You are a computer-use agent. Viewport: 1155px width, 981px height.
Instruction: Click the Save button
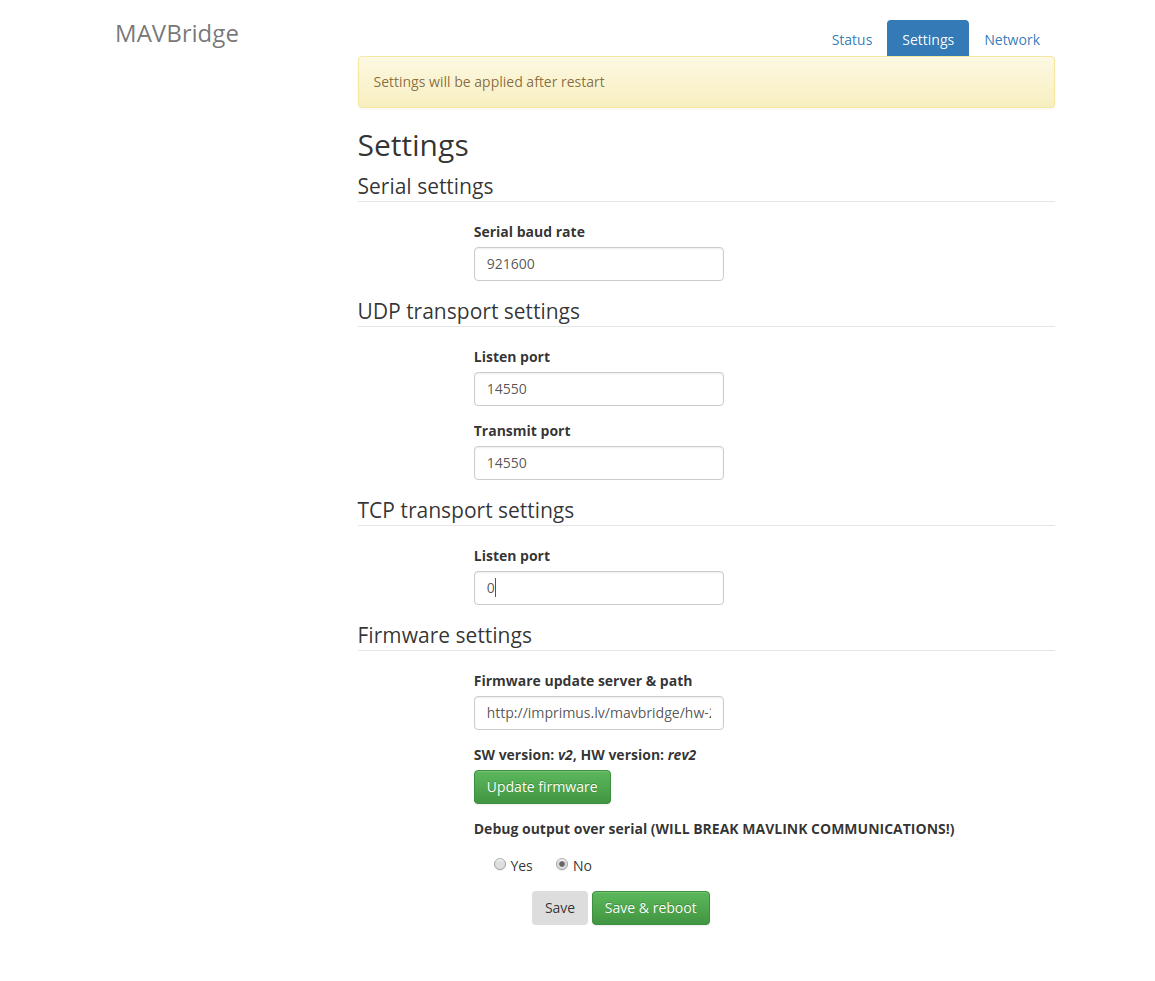pyautogui.click(x=560, y=908)
